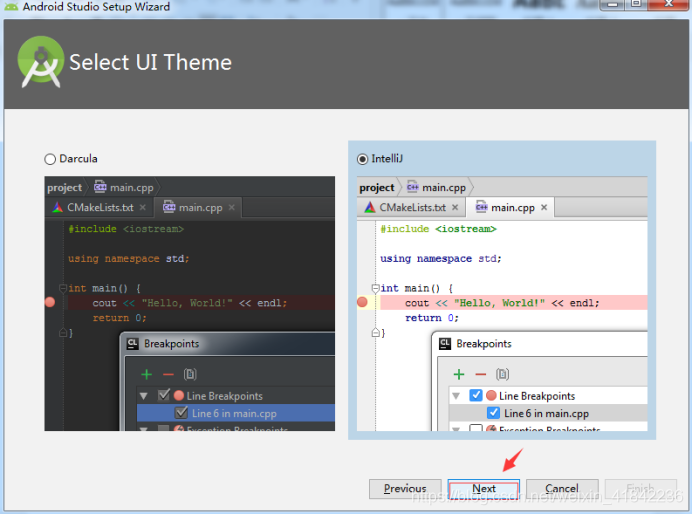
Task: Click "Darcula" label text
Action: 78,159
